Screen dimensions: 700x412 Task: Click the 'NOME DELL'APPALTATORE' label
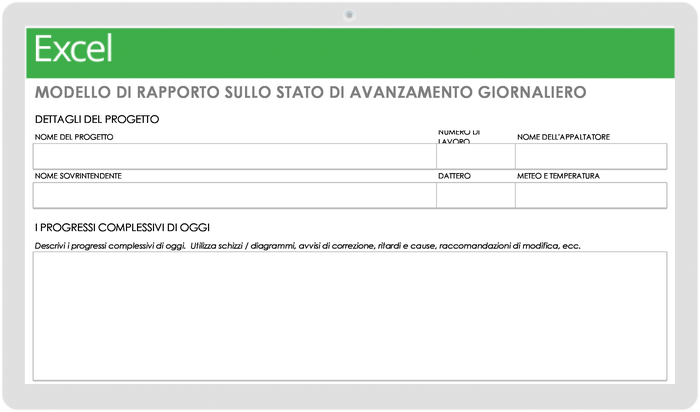(563, 137)
